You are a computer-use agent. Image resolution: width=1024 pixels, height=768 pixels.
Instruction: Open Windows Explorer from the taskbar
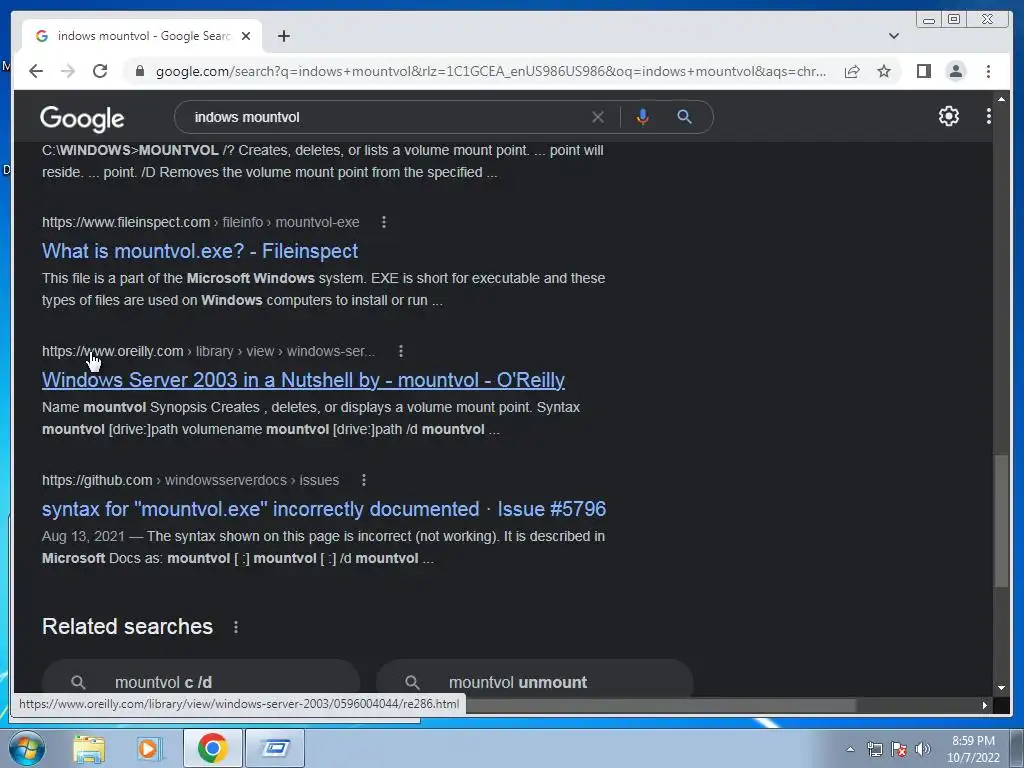(89, 748)
